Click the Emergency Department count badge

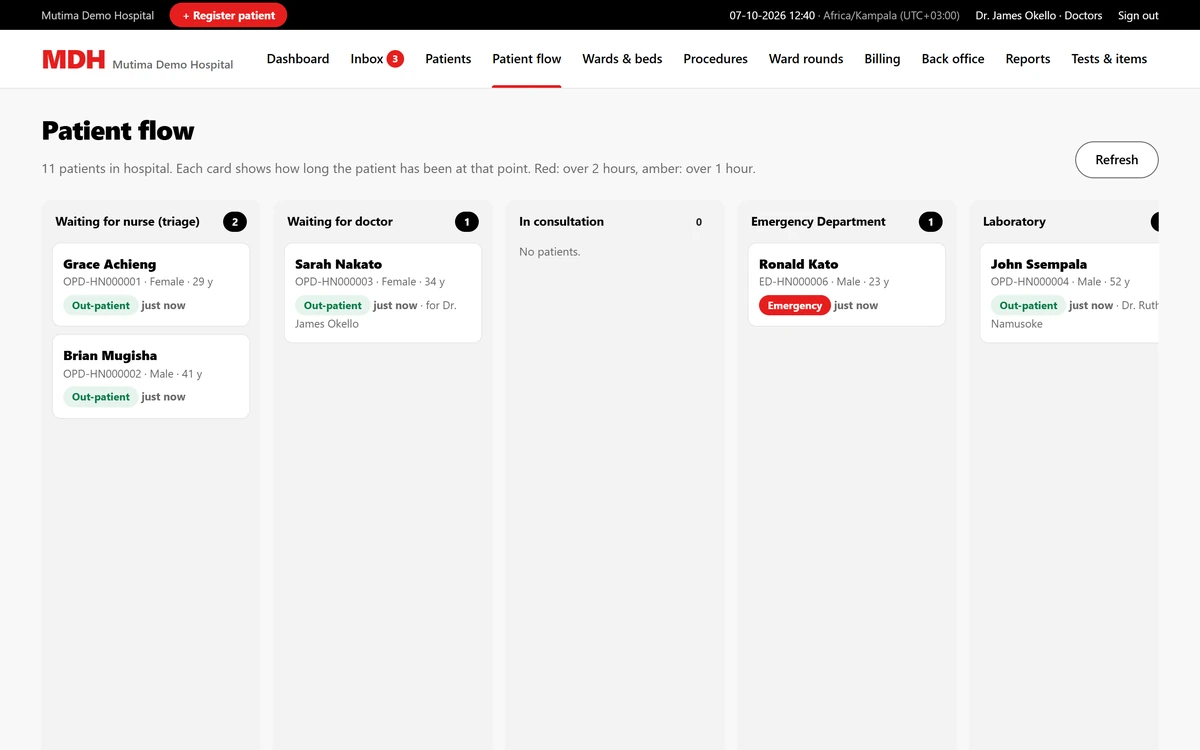click(x=931, y=222)
